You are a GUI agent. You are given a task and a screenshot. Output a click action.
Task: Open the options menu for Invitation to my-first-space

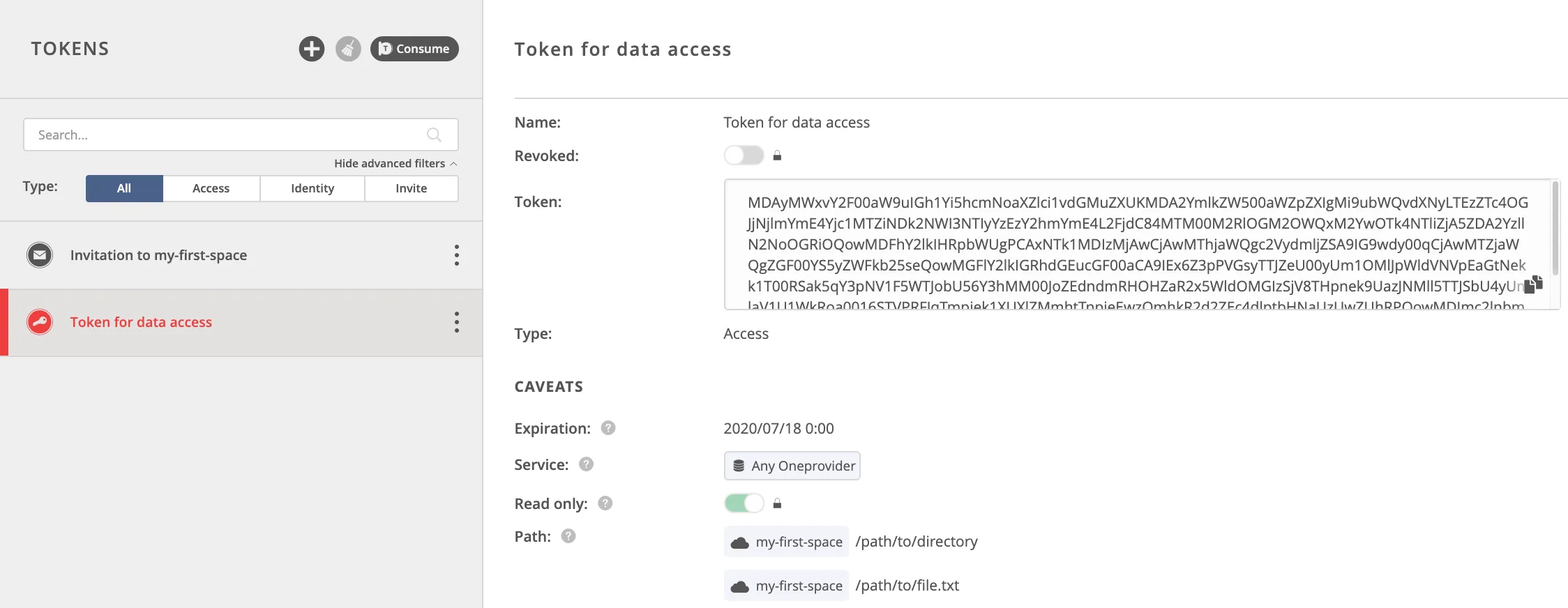(x=456, y=254)
